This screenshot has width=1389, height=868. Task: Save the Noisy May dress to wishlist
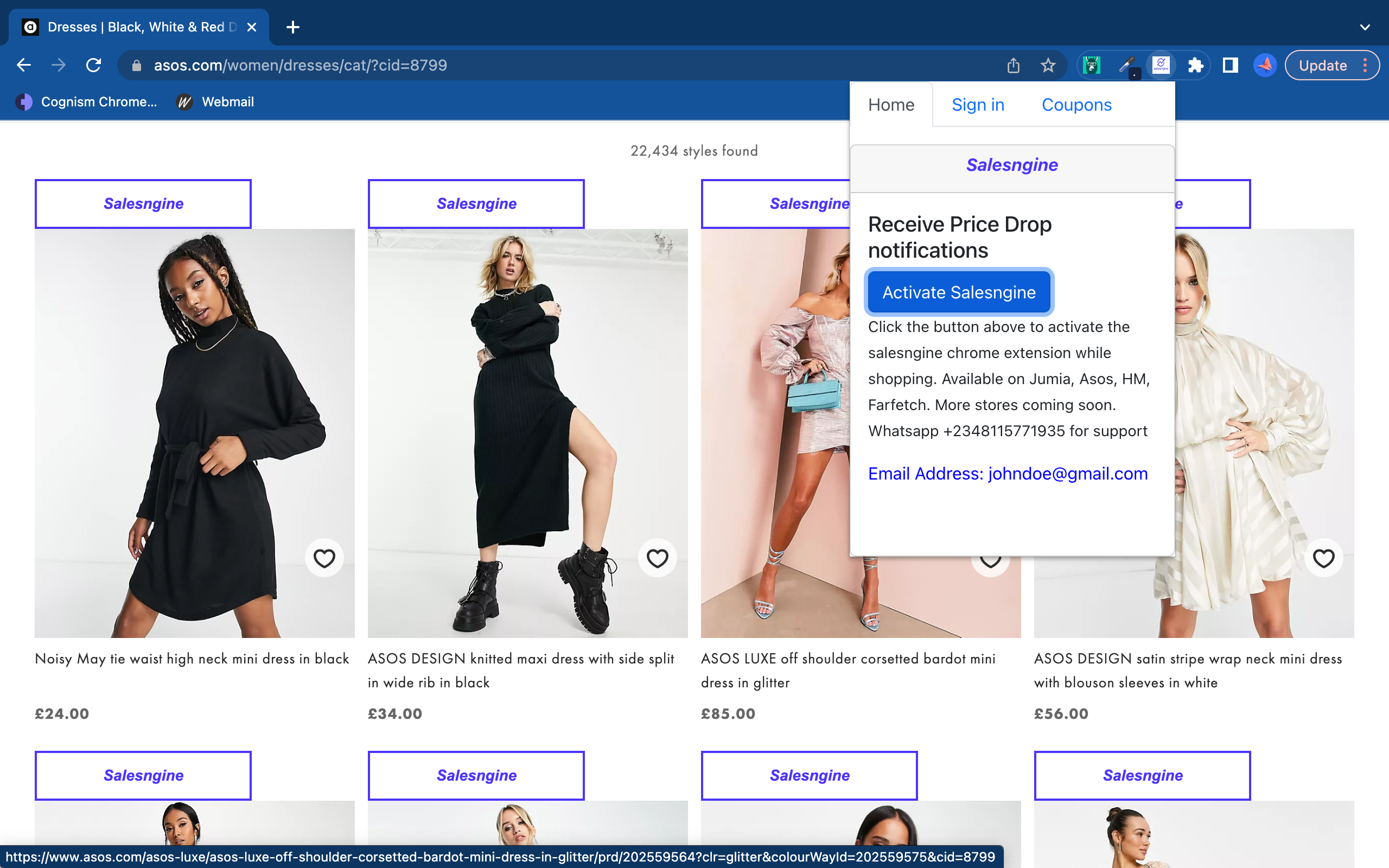click(x=324, y=558)
